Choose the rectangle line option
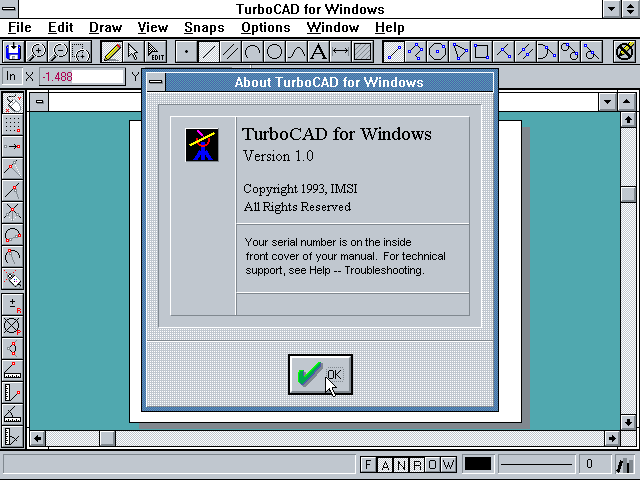 click(x=482, y=52)
